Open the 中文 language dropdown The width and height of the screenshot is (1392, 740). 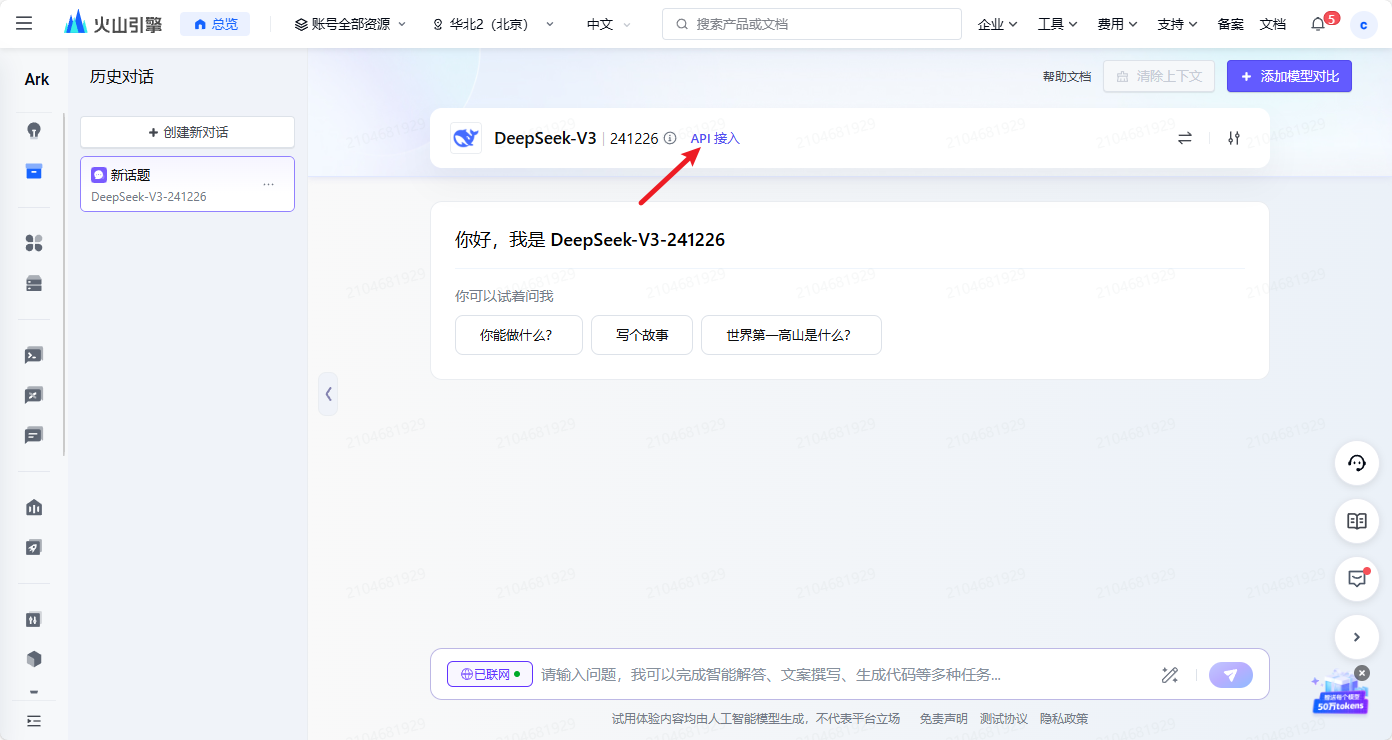pos(609,24)
